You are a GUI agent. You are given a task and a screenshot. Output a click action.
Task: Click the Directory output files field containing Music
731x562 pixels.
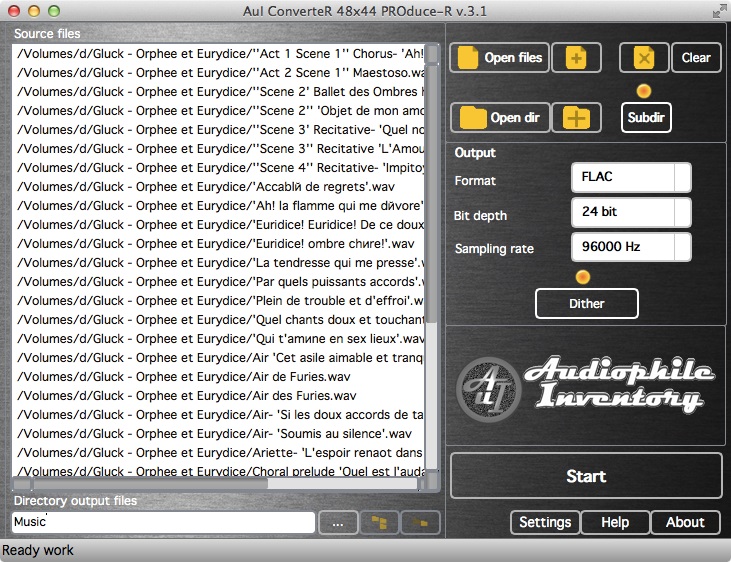163,522
